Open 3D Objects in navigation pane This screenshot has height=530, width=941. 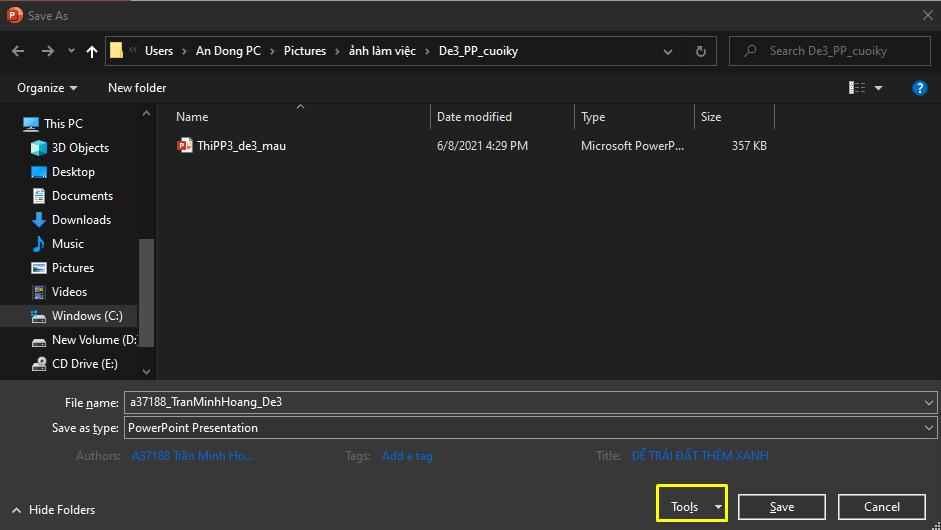pos(80,148)
